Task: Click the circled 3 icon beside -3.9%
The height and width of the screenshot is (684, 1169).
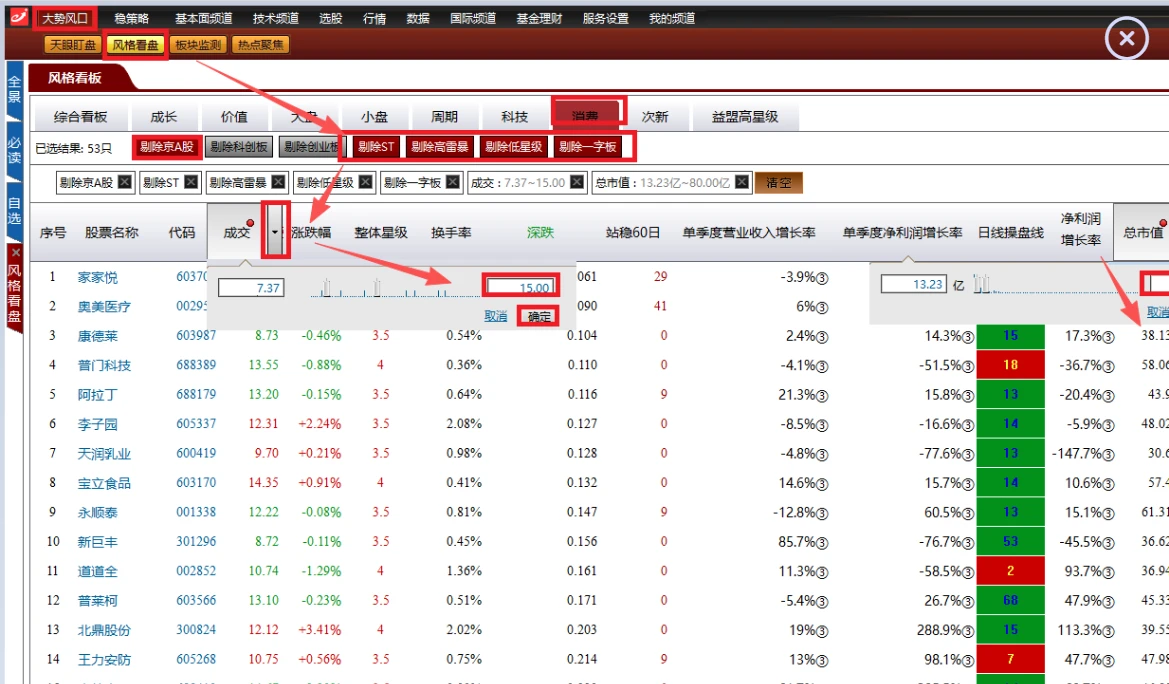Action: (822, 278)
